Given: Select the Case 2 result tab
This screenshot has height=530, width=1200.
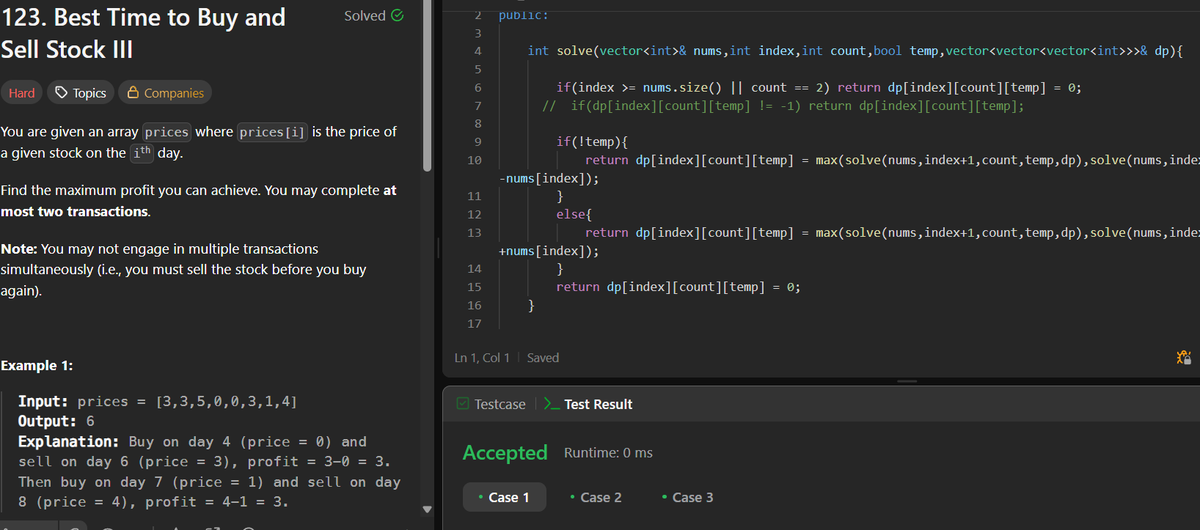Looking at the screenshot, I should [595, 497].
